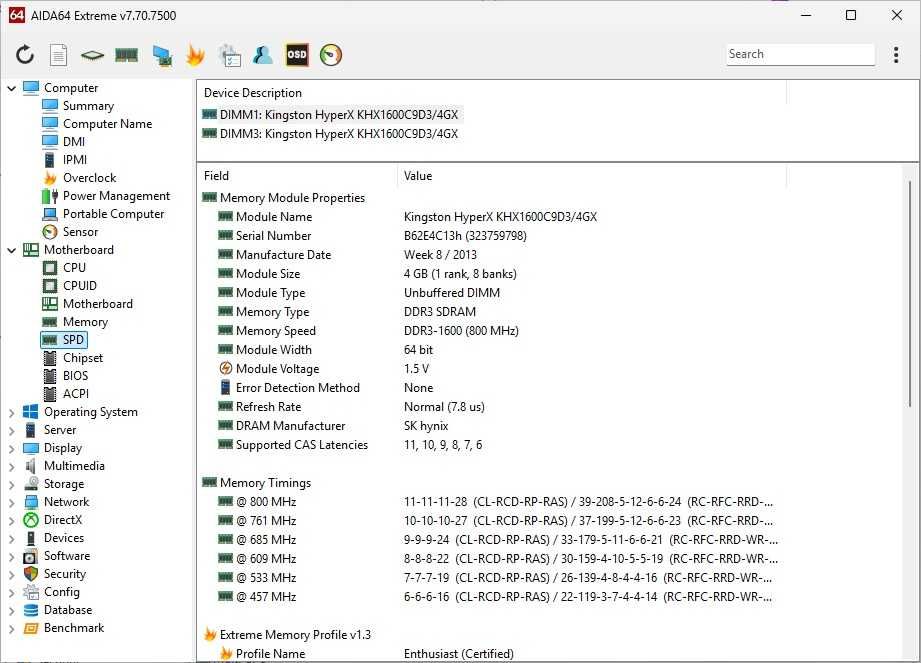Select Summary in the tree
Viewport: 921px width, 663px height.
point(88,106)
